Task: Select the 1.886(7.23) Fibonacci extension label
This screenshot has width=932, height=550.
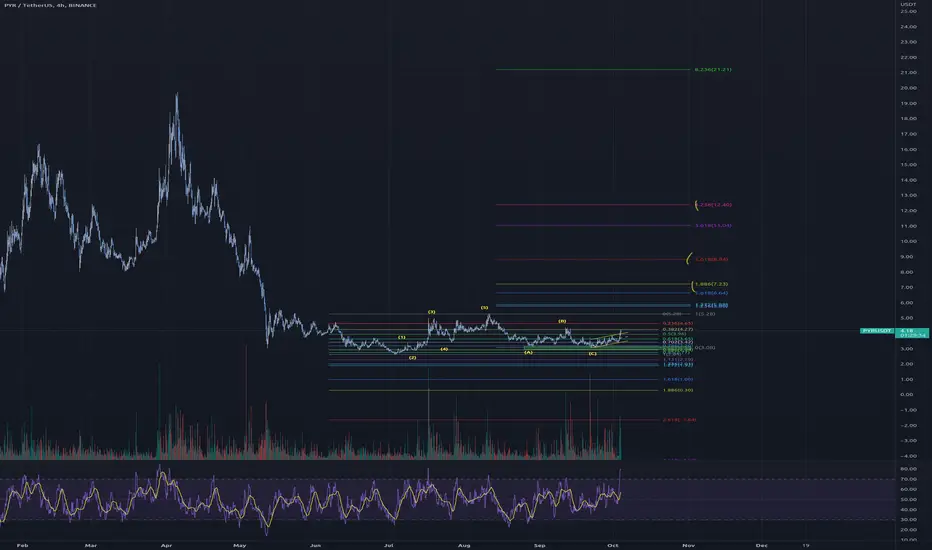Action: (x=711, y=284)
